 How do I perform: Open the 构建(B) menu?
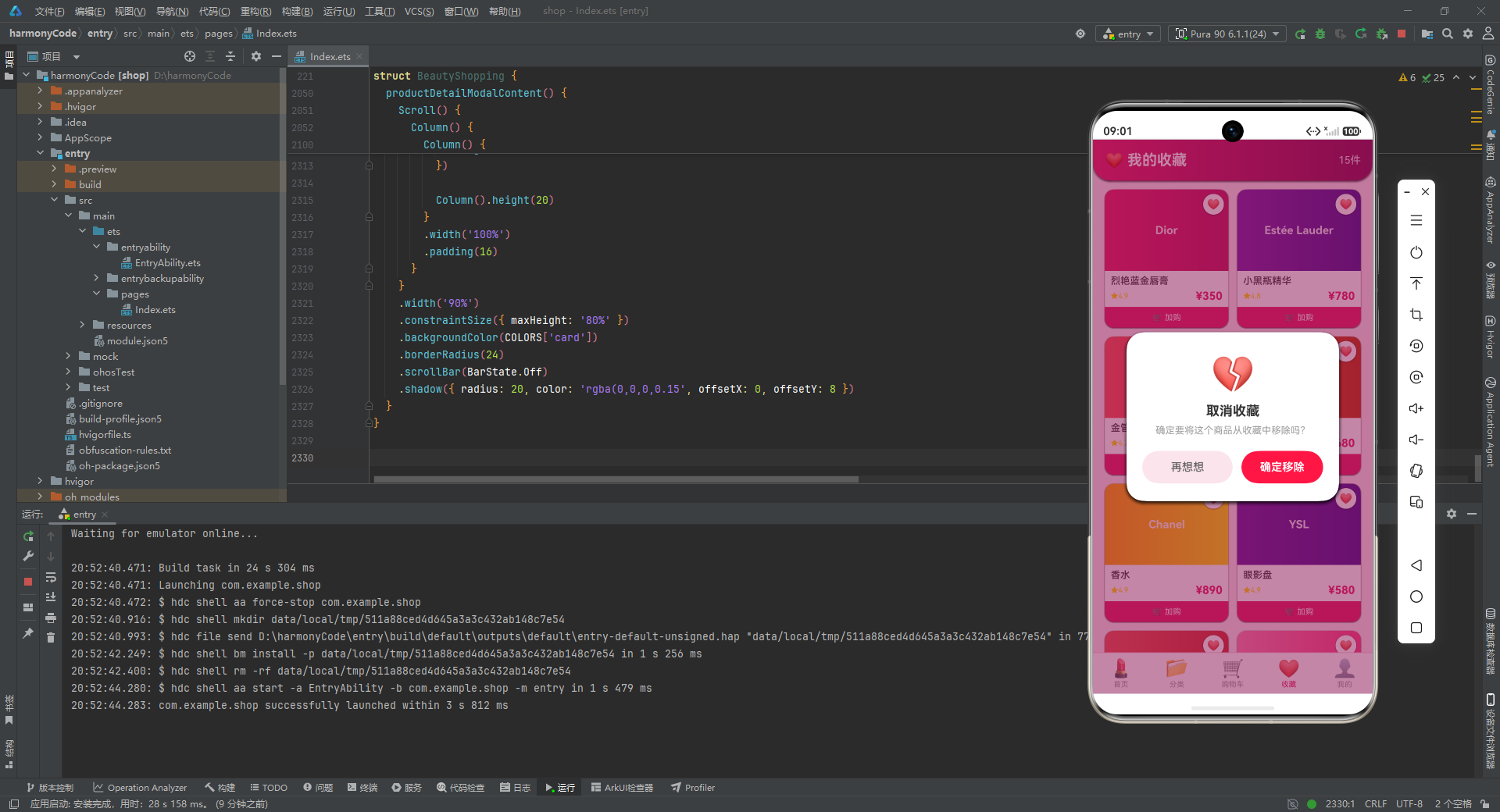pos(297,11)
